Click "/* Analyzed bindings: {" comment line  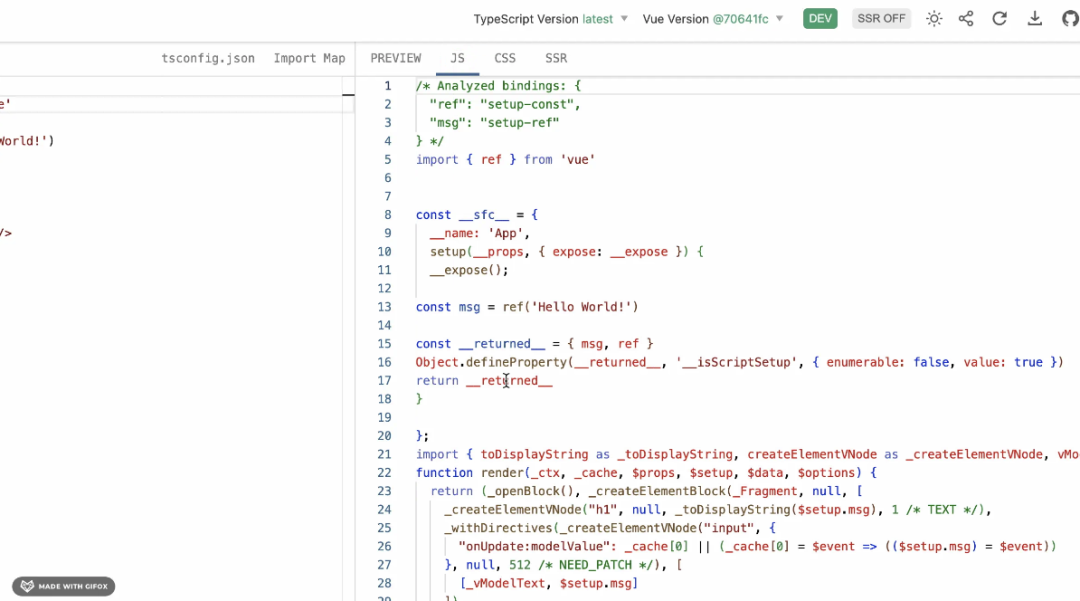point(498,86)
